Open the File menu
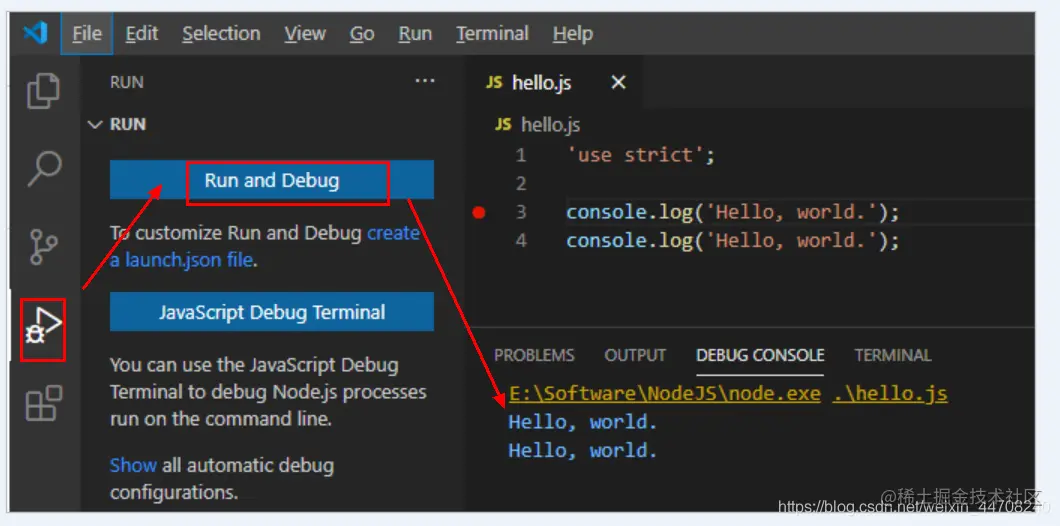The image size is (1060, 526). [x=87, y=33]
